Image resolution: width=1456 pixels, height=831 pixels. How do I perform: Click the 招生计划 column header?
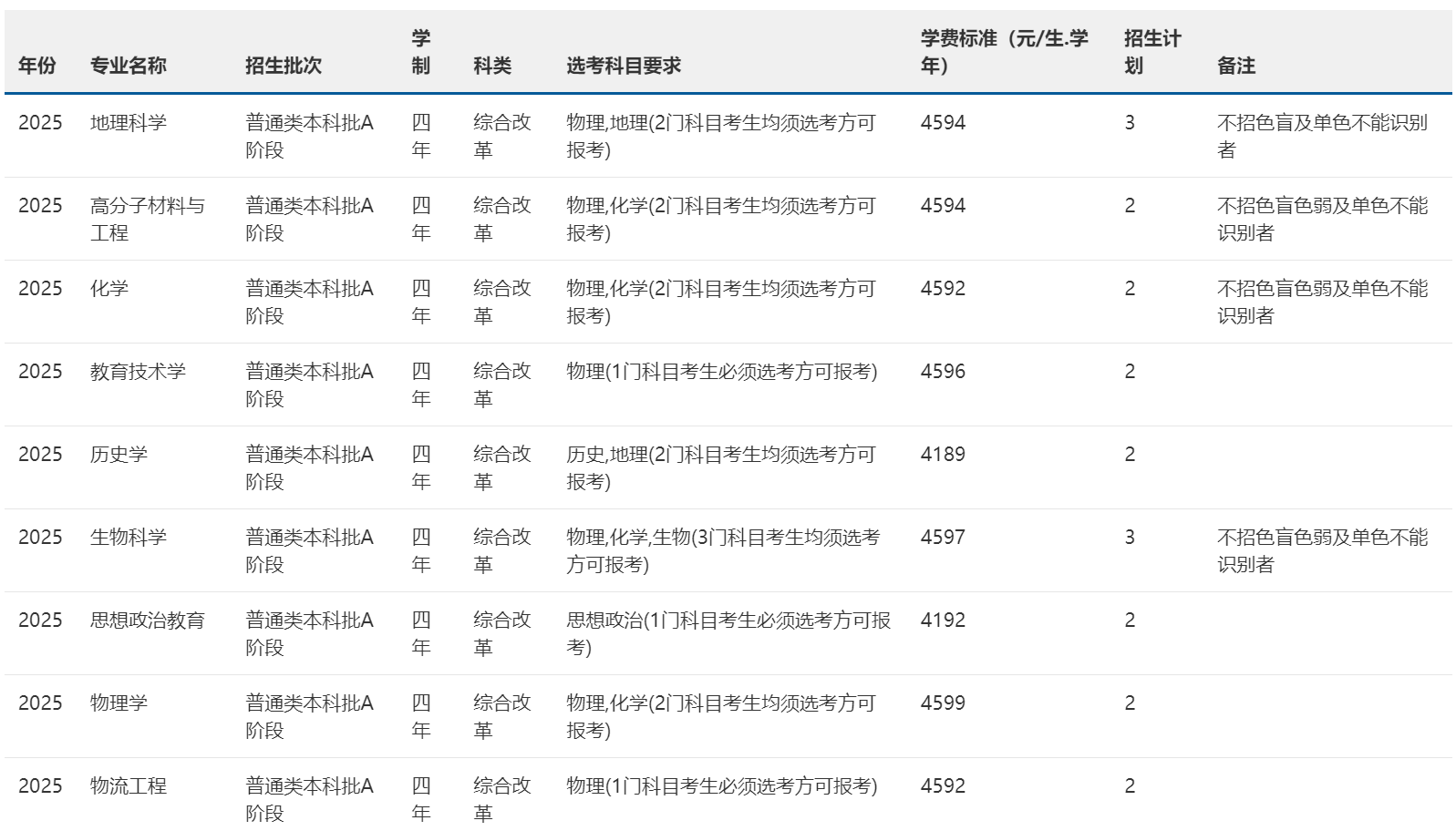click(1151, 52)
